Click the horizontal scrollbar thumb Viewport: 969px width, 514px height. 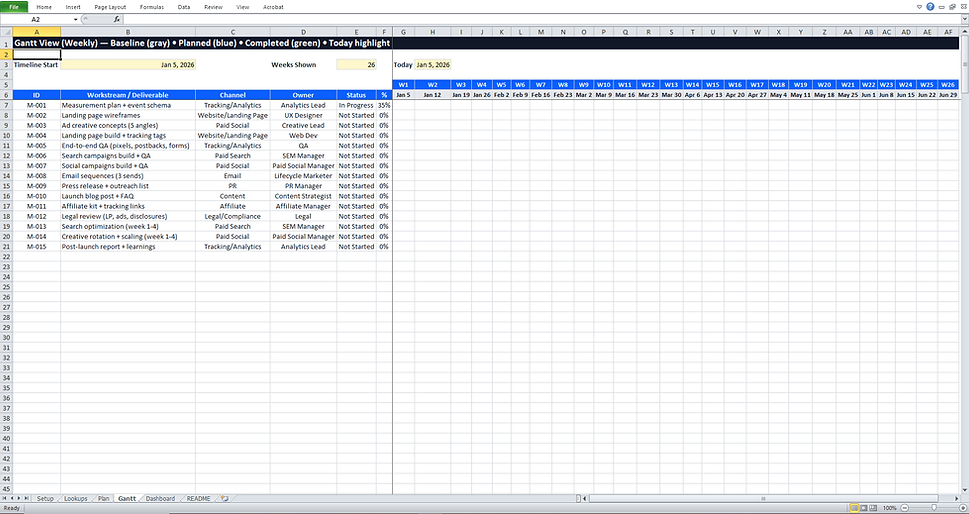coord(763,498)
